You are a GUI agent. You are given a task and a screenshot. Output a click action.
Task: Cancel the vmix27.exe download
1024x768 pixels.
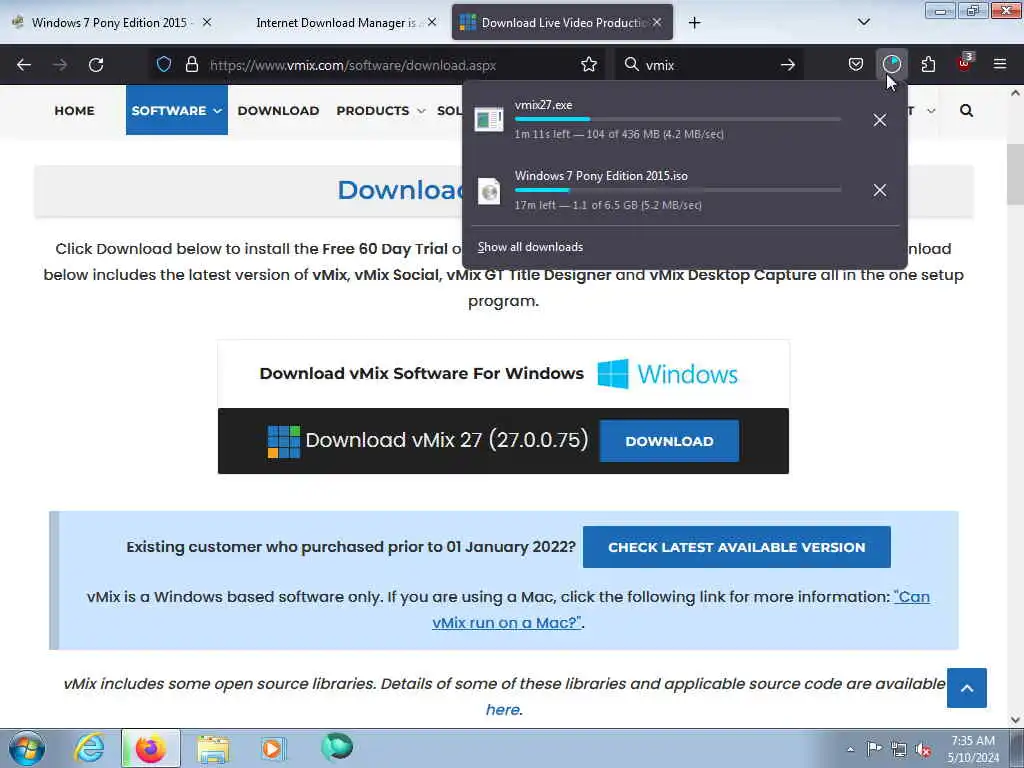pyautogui.click(x=880, y=120)
